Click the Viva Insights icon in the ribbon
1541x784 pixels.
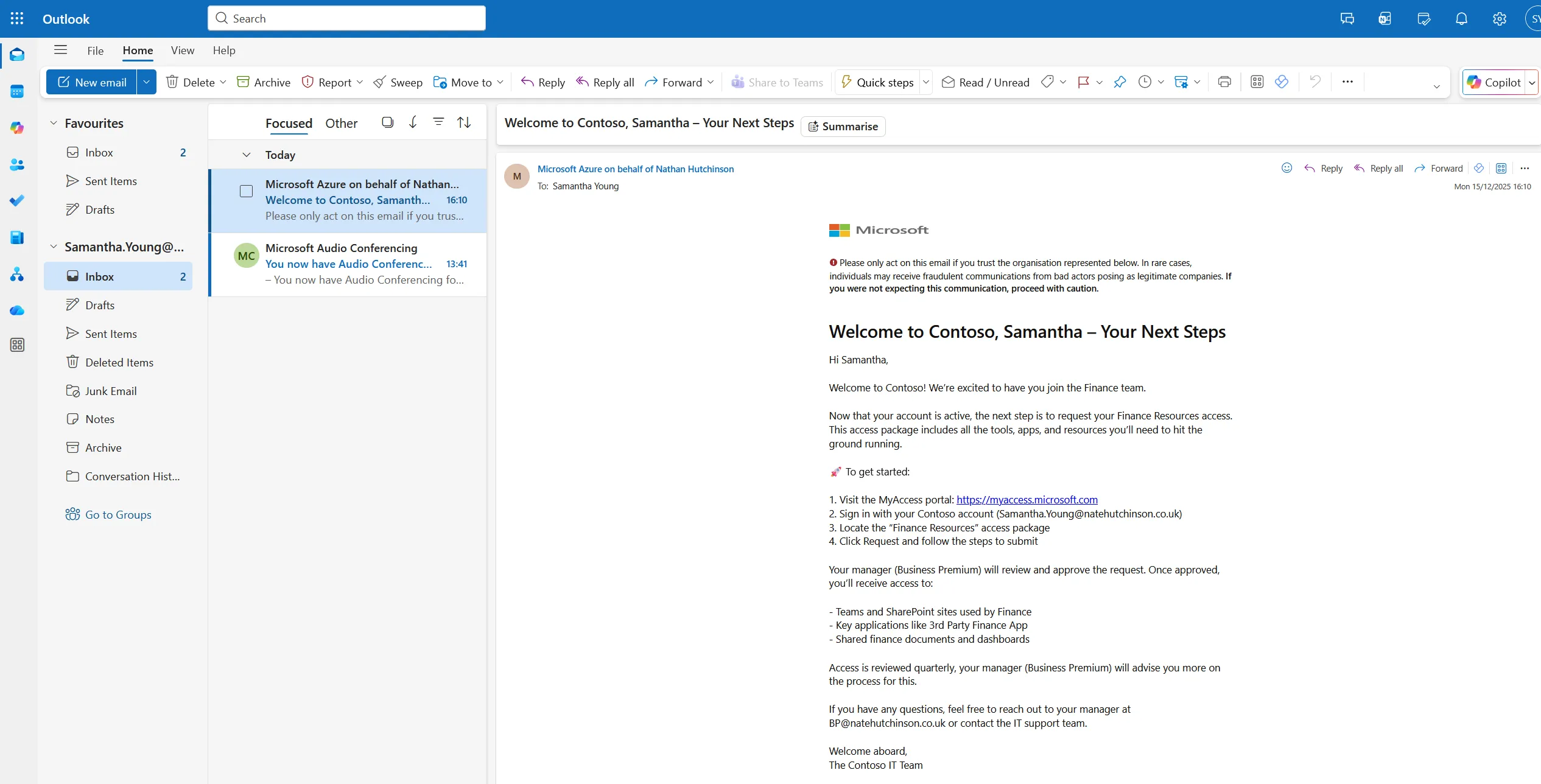(1282, 82)
